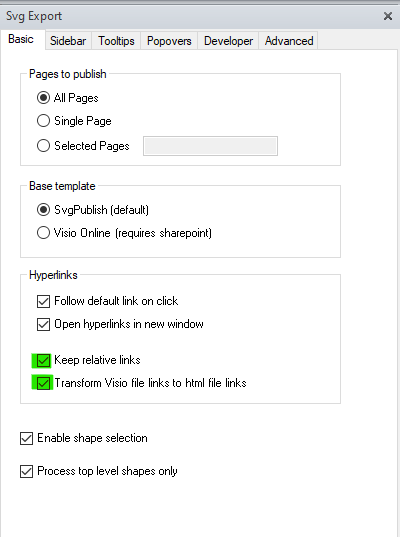Click the Svg Export panel title
The height and width of the screenshot is (537, 400).
pyautogui.click(x=34, y=16)
